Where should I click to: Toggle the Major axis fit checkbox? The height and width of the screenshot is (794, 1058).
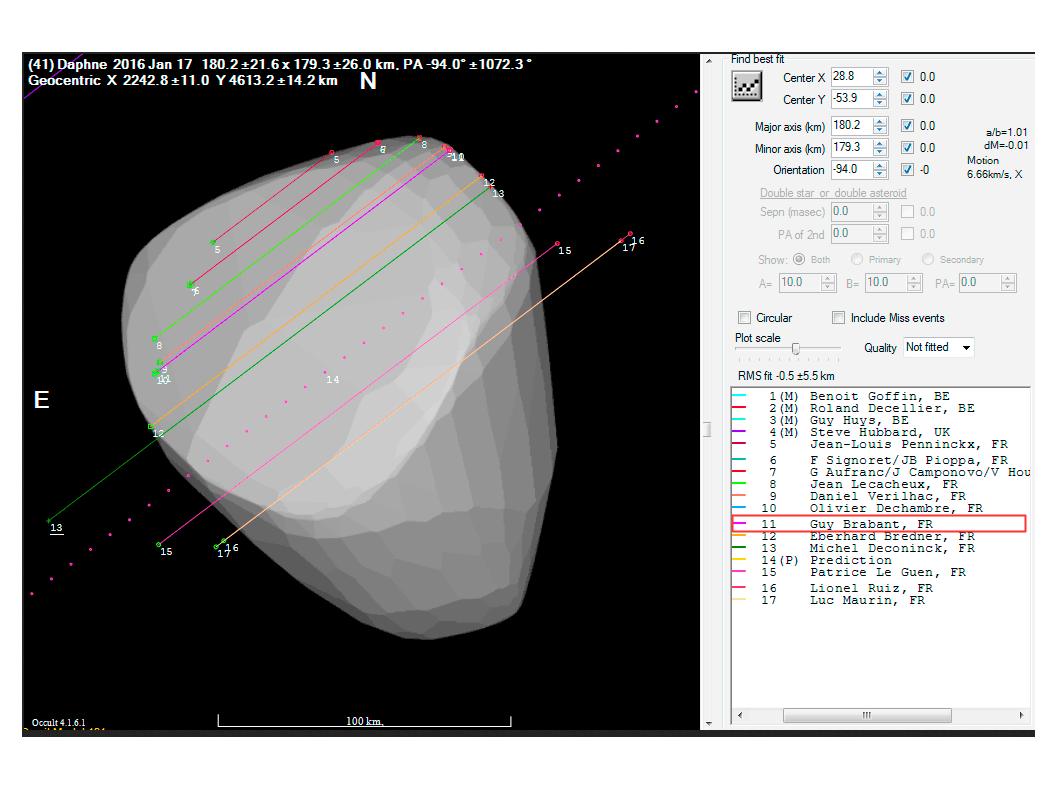coord(908,125)
